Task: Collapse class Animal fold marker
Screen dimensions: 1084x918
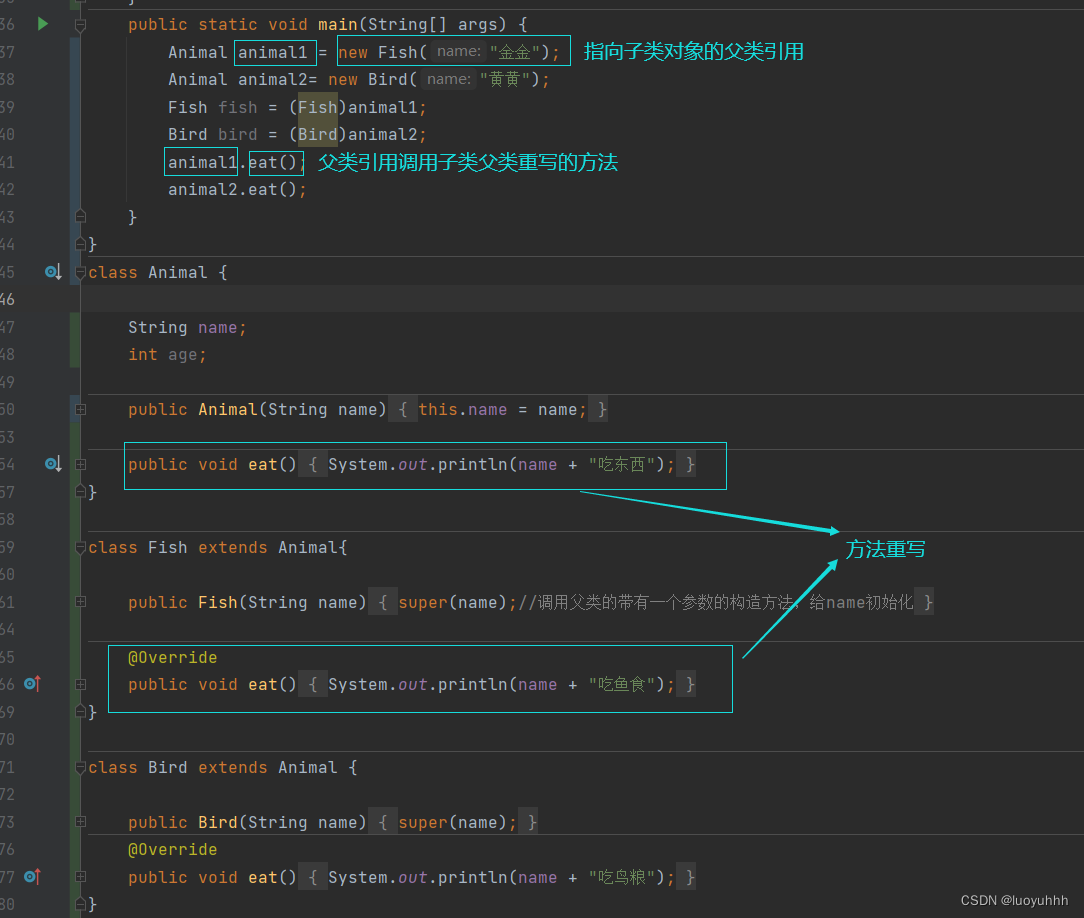Action: tap(80, 272)
